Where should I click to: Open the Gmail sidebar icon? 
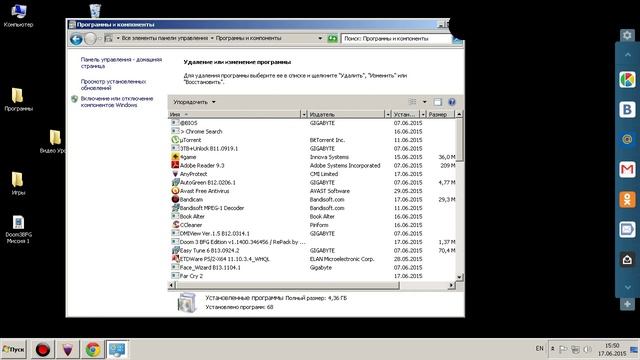[x=627, y=169]
